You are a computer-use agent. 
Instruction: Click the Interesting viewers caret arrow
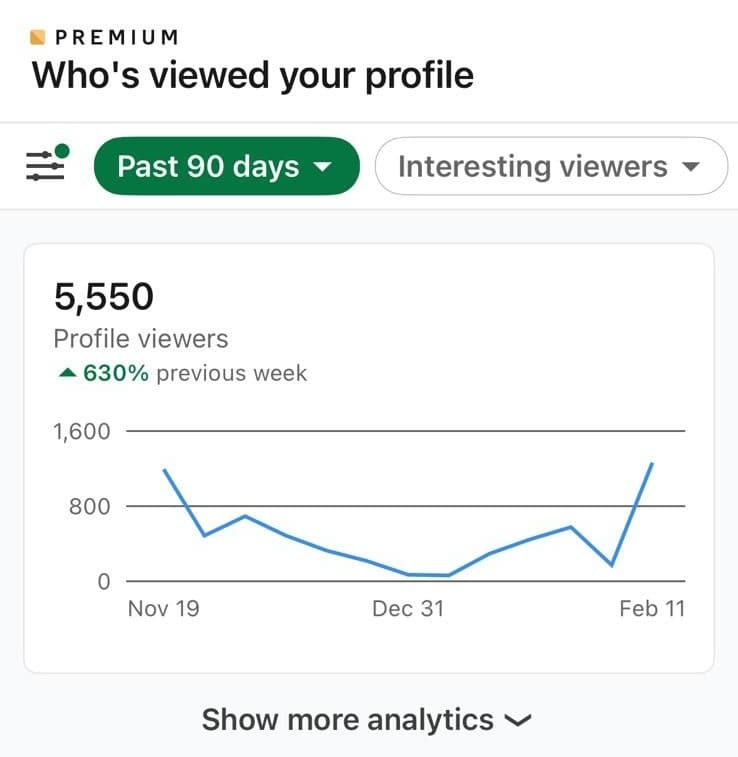(x=690, y=167)
